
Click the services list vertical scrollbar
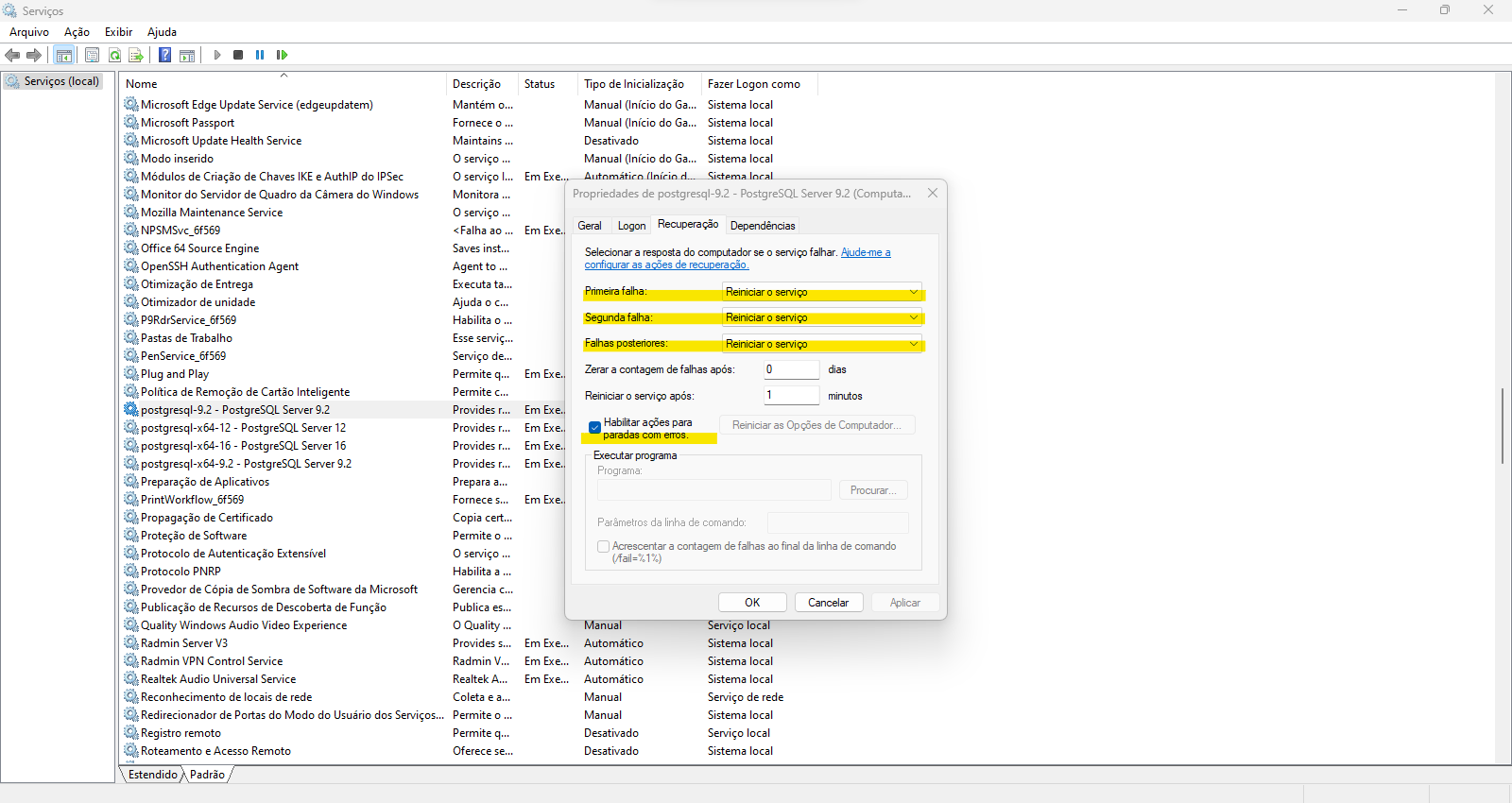1502,425
